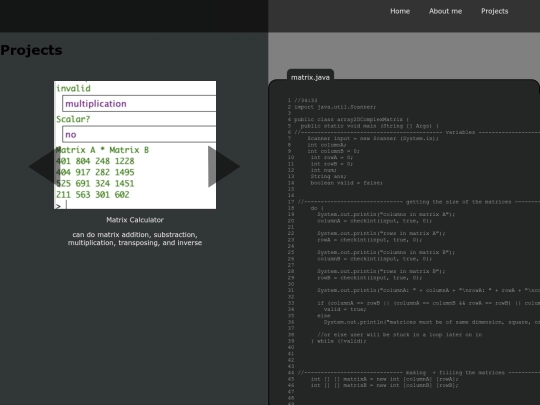Click the result row '211 563 301 602'

click(93, 195)
